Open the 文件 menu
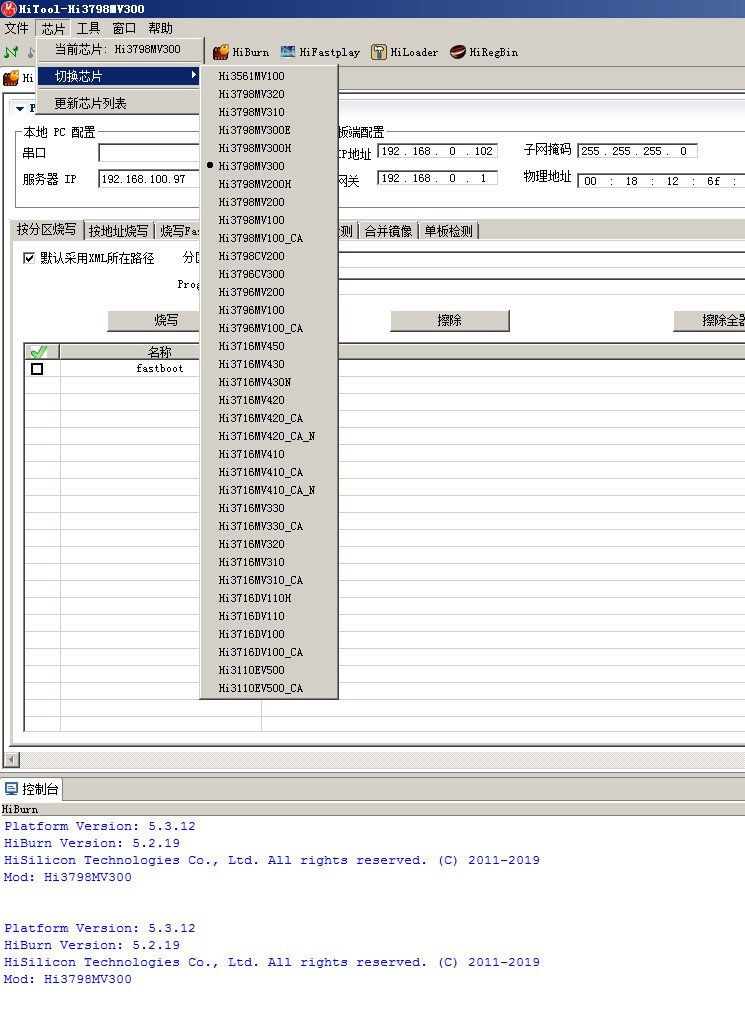The image size is (745, 1020). click(16, 28)
